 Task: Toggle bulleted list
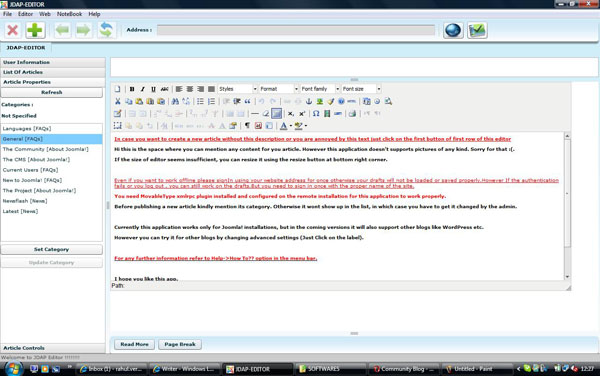click(200, 101)
